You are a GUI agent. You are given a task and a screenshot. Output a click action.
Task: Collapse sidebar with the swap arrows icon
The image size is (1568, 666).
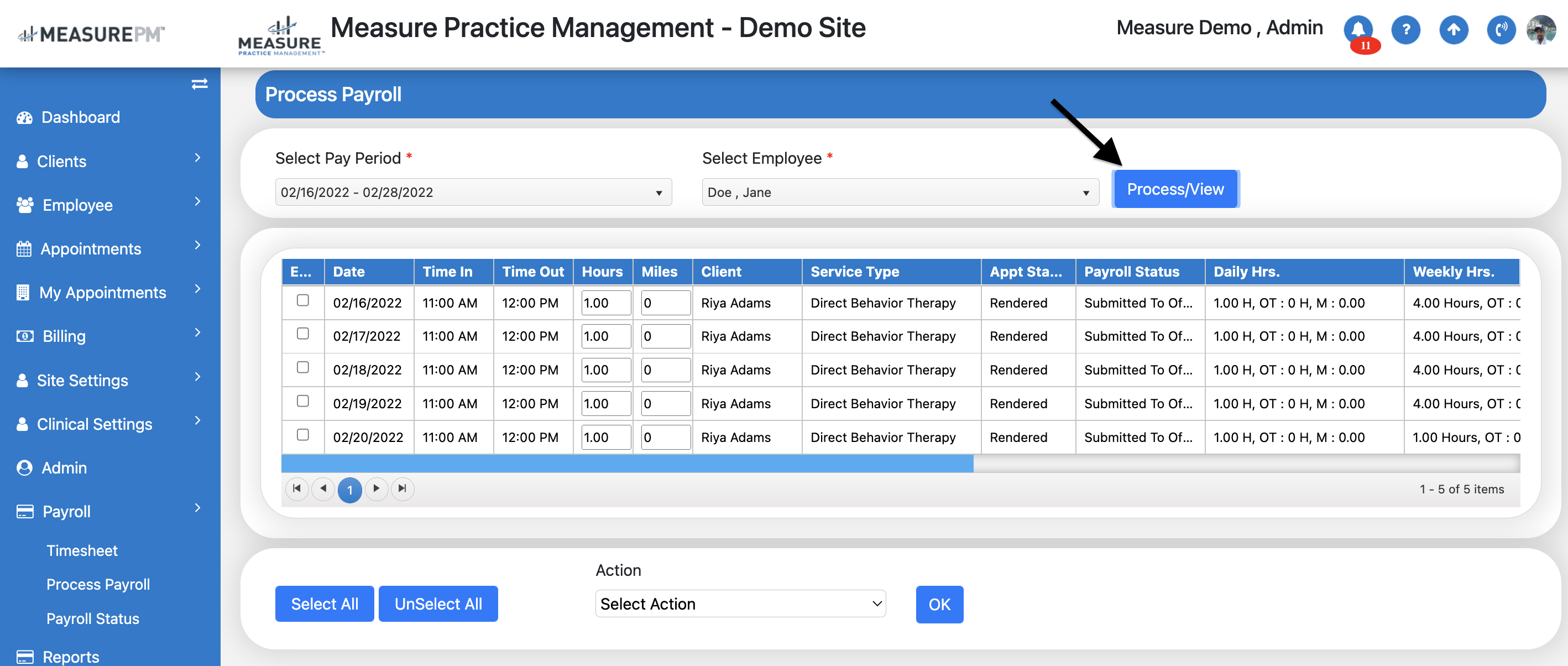click(199, 84)
